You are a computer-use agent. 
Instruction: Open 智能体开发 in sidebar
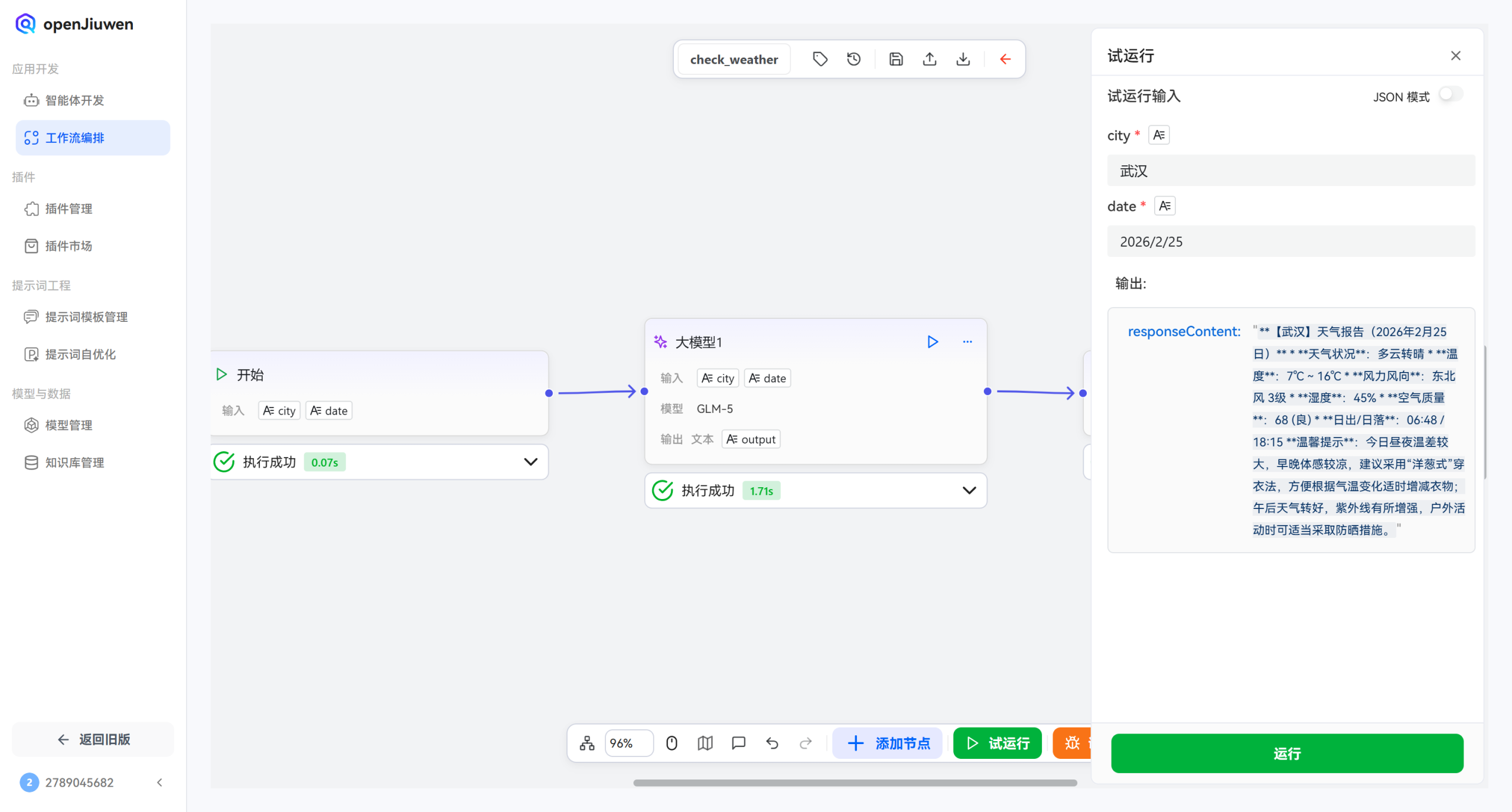[74, 100]
